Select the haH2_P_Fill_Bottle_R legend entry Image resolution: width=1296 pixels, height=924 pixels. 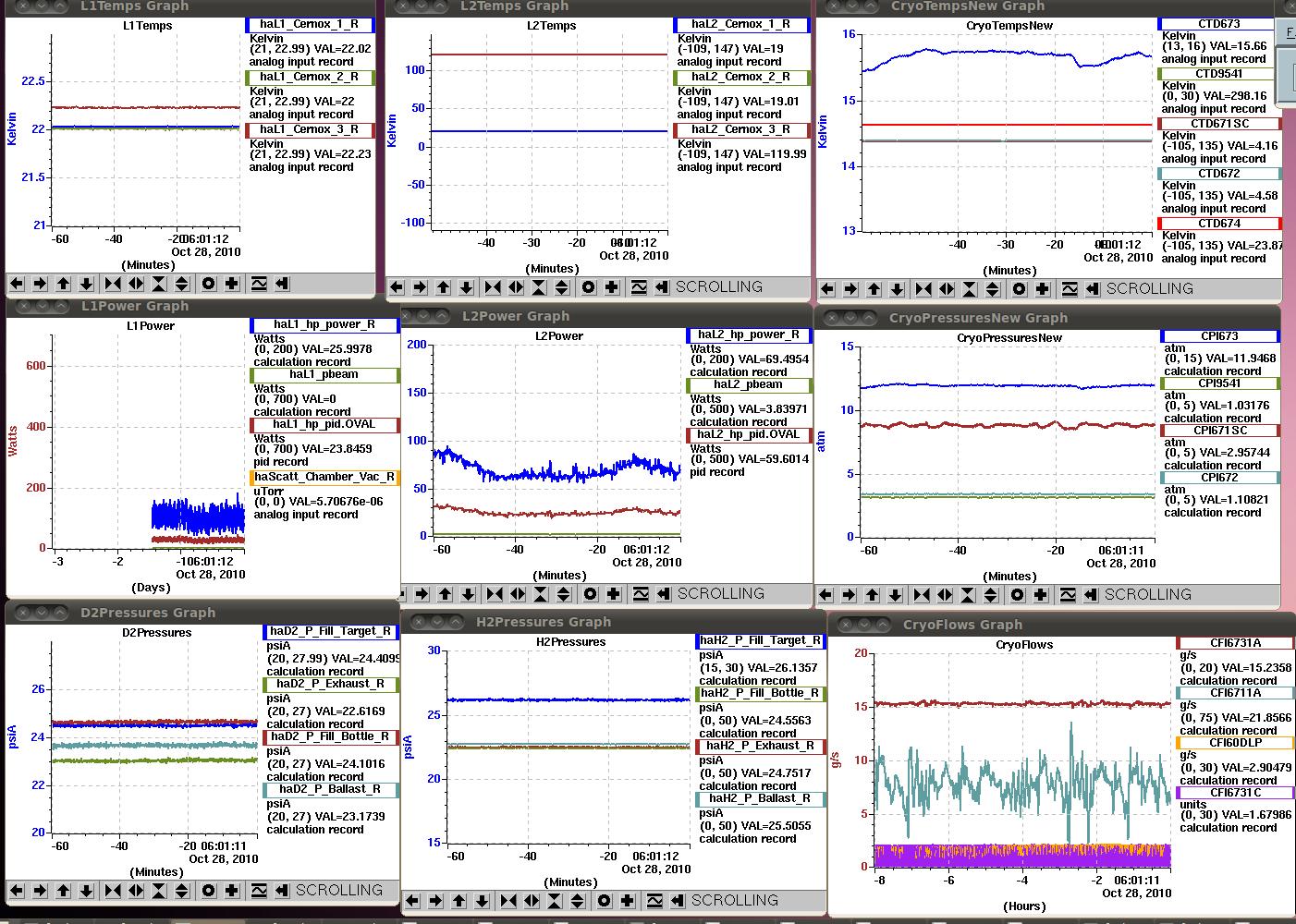tap(761, 694)
